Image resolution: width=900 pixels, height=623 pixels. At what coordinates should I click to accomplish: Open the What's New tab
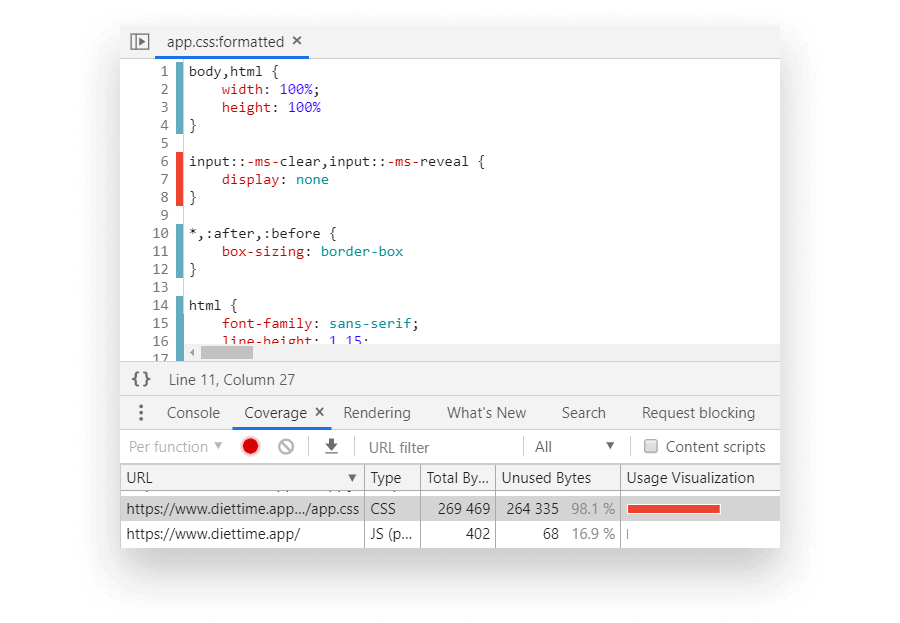pos(486,413)
